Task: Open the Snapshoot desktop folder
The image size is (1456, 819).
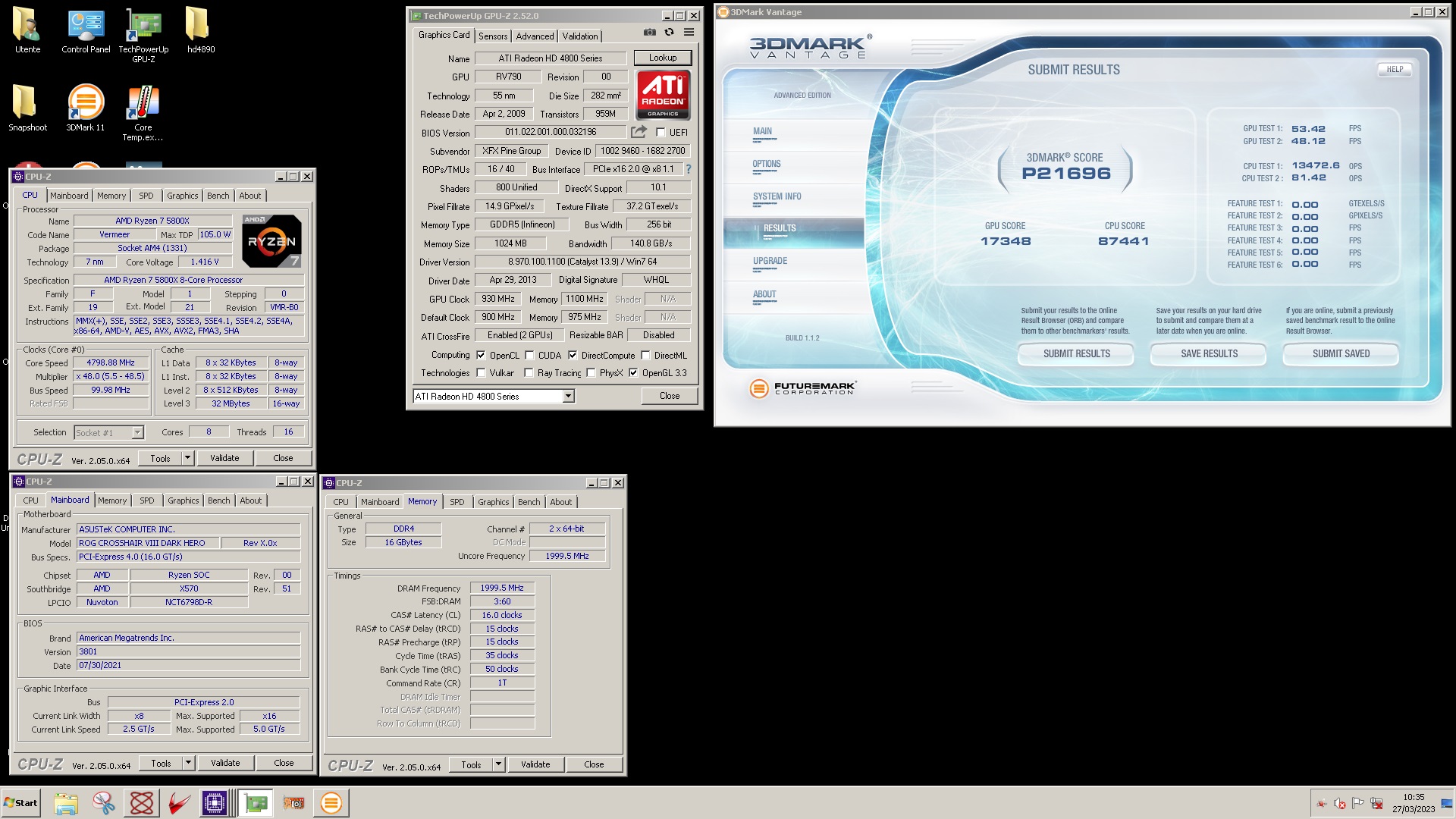Action: click(28, 108)
